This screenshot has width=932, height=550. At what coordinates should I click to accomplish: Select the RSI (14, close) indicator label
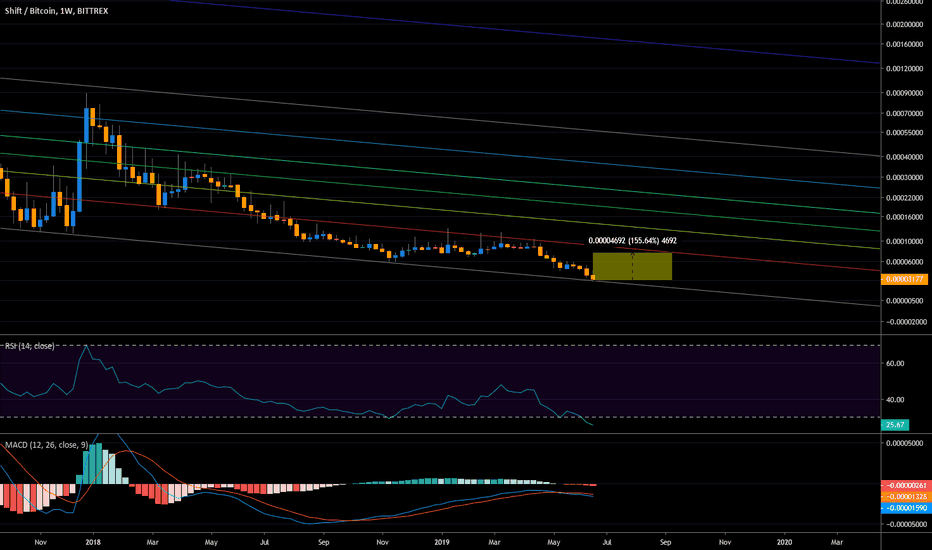pos(30,346)
